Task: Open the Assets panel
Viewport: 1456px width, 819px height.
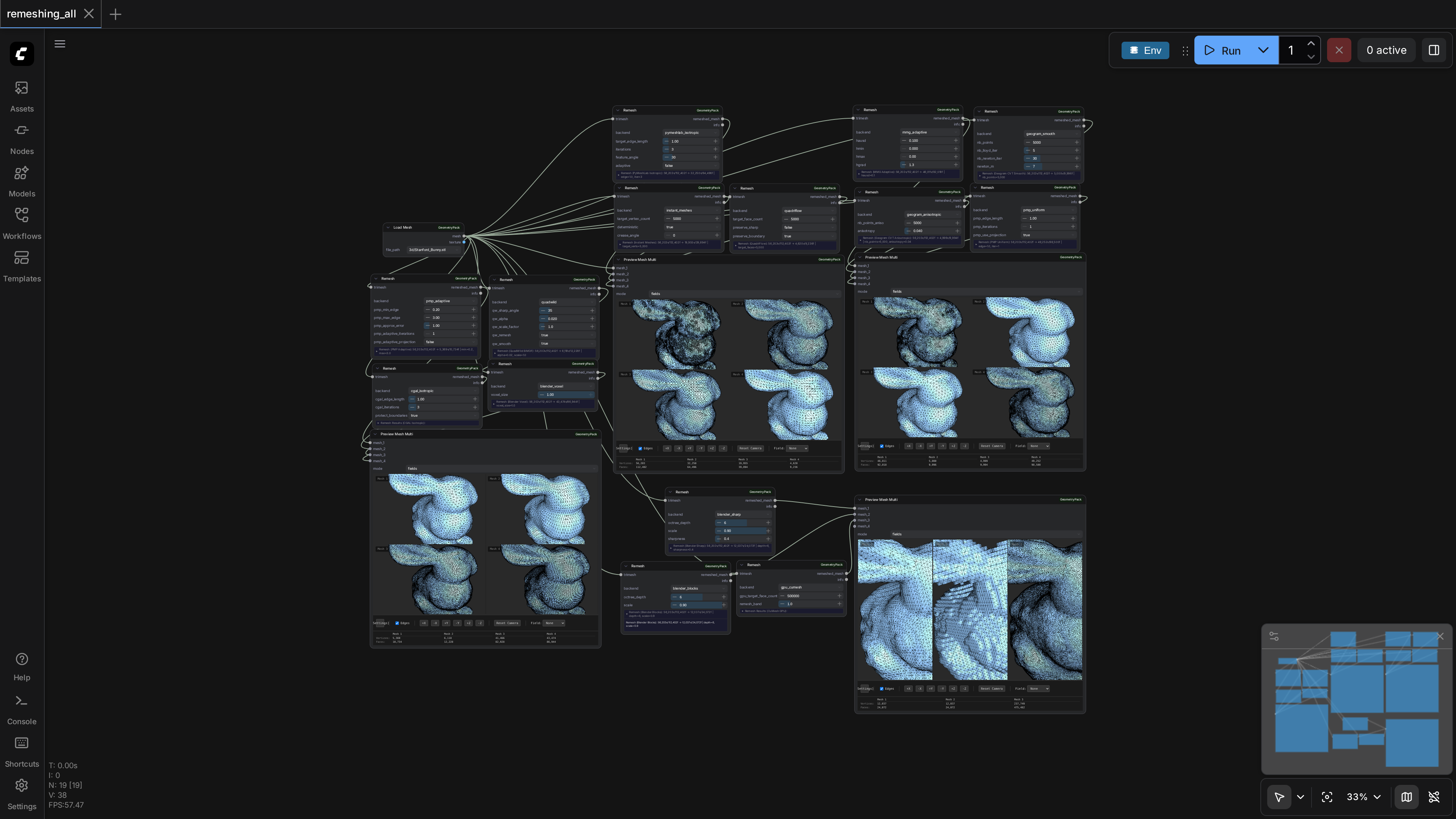Action: pos(22,96)
